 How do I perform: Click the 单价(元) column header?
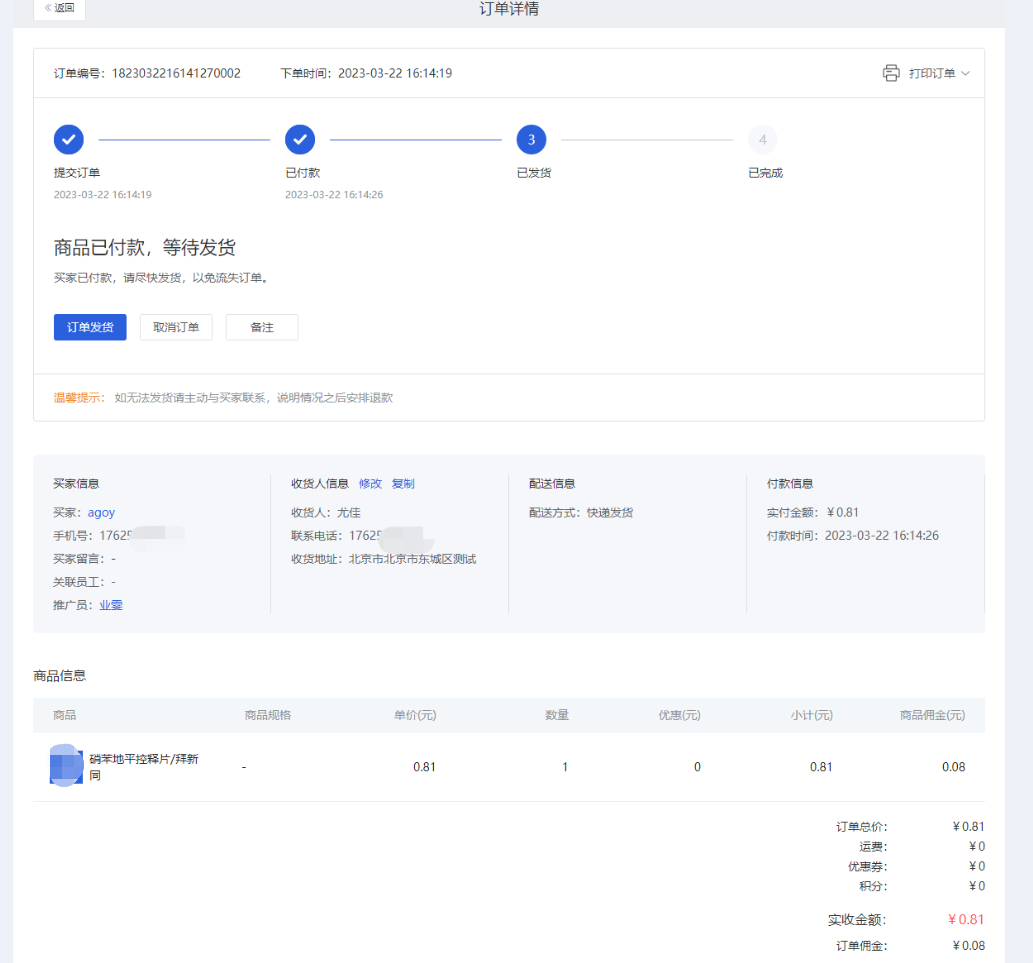pyautogui.click(x=415, y=715)
